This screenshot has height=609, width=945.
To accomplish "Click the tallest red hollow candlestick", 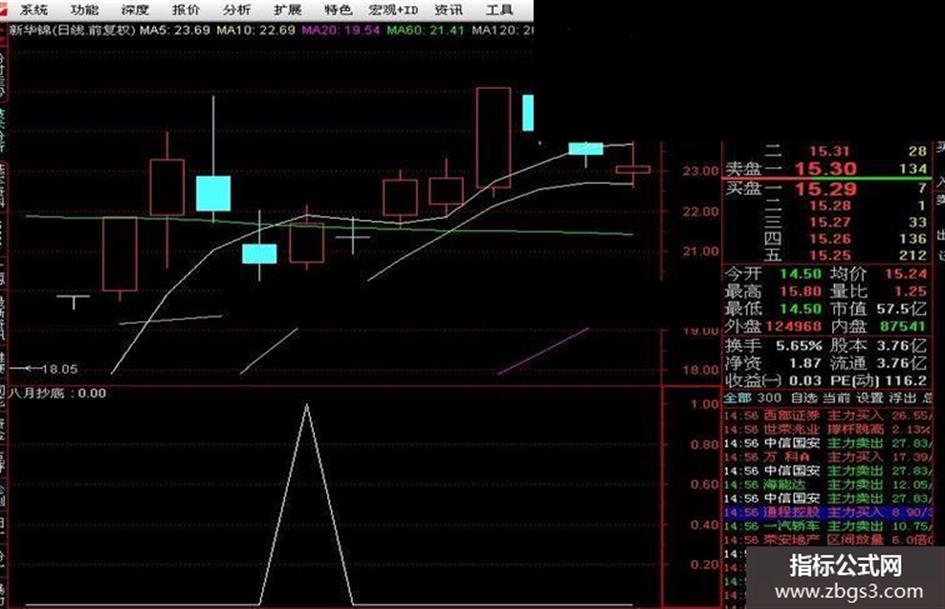I will [494, 137].
